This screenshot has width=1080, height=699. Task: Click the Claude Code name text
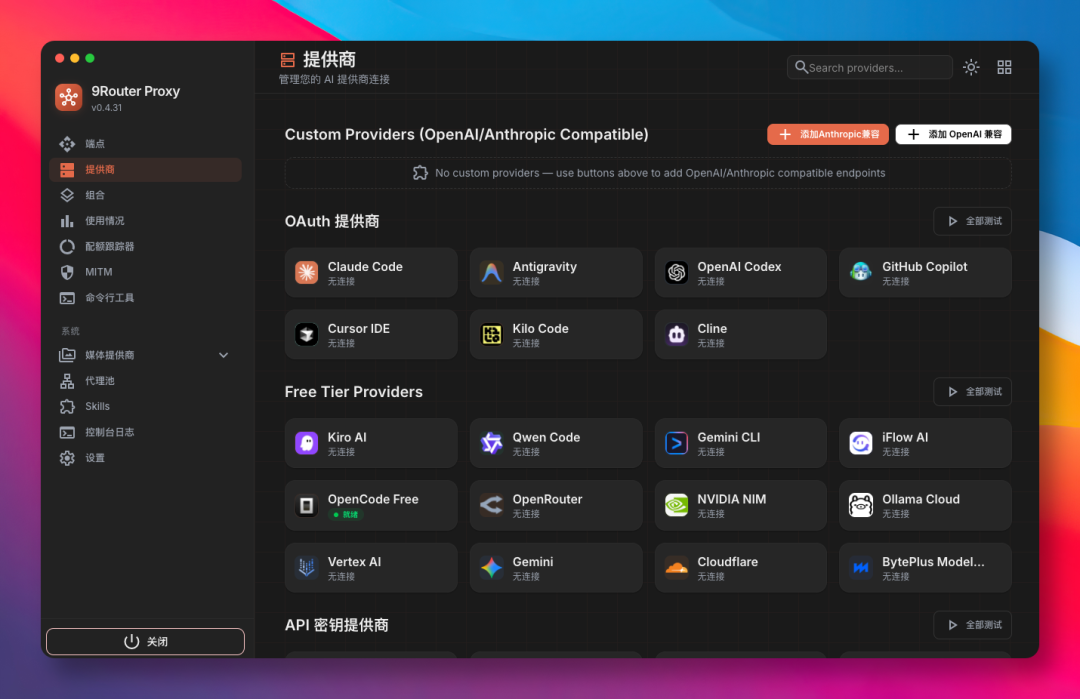click(x=365, y=267)
